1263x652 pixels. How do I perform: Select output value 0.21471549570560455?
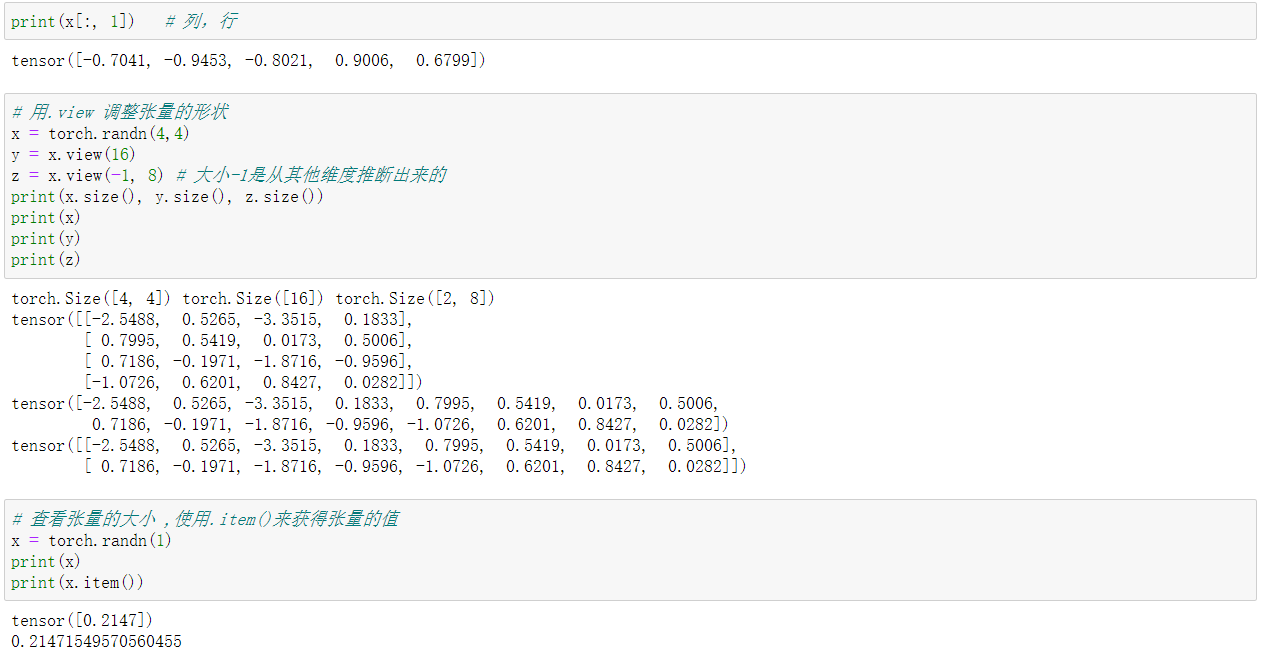point(97,641)
